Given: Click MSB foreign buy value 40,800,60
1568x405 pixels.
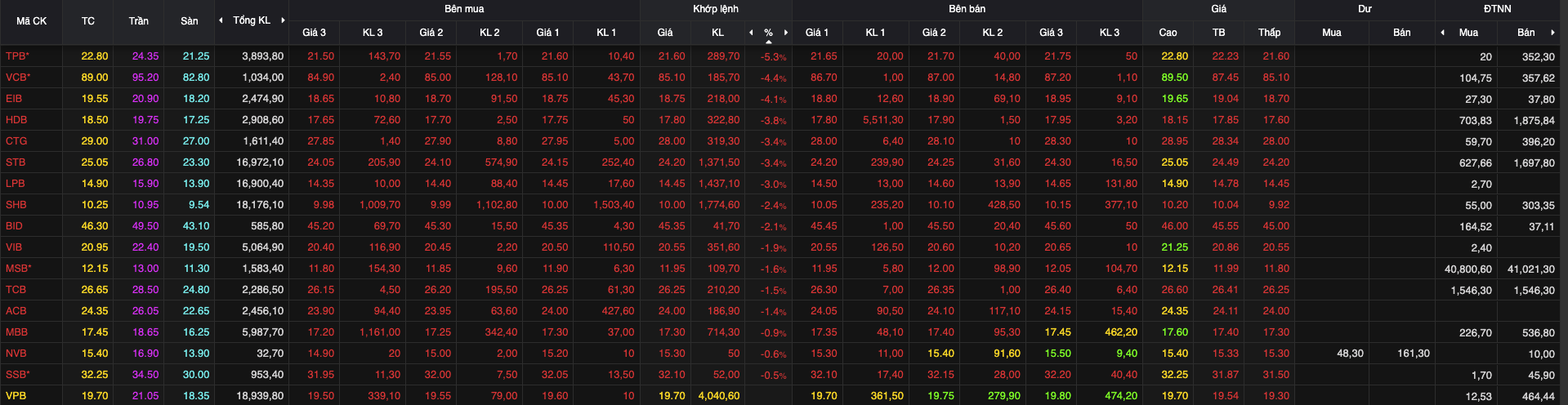Looking at the screenshot, I should pyautogui.click(x=1468, y=269).
